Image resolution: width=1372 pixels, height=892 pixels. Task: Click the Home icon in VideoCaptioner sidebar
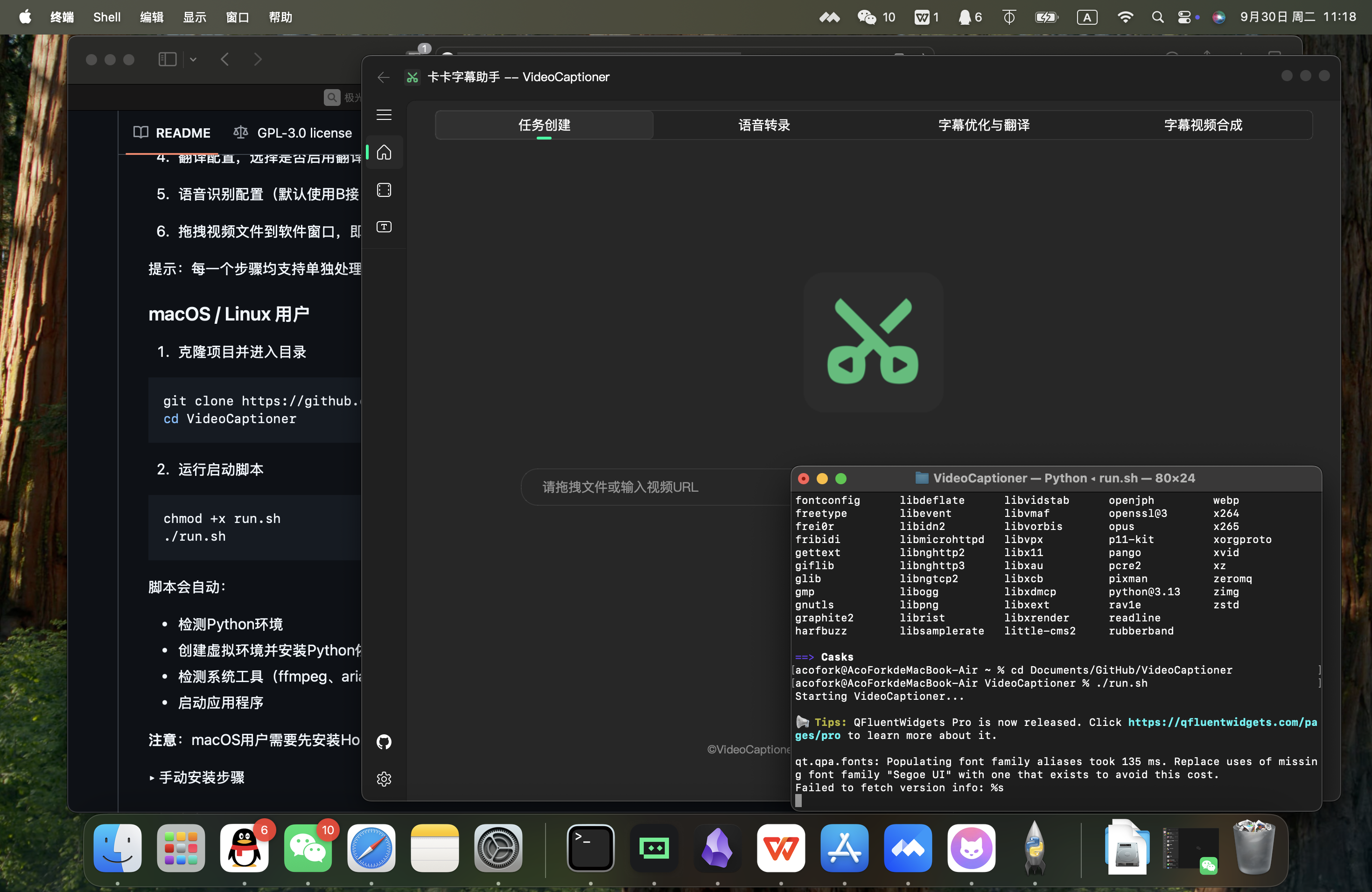(x=384, y=153)
